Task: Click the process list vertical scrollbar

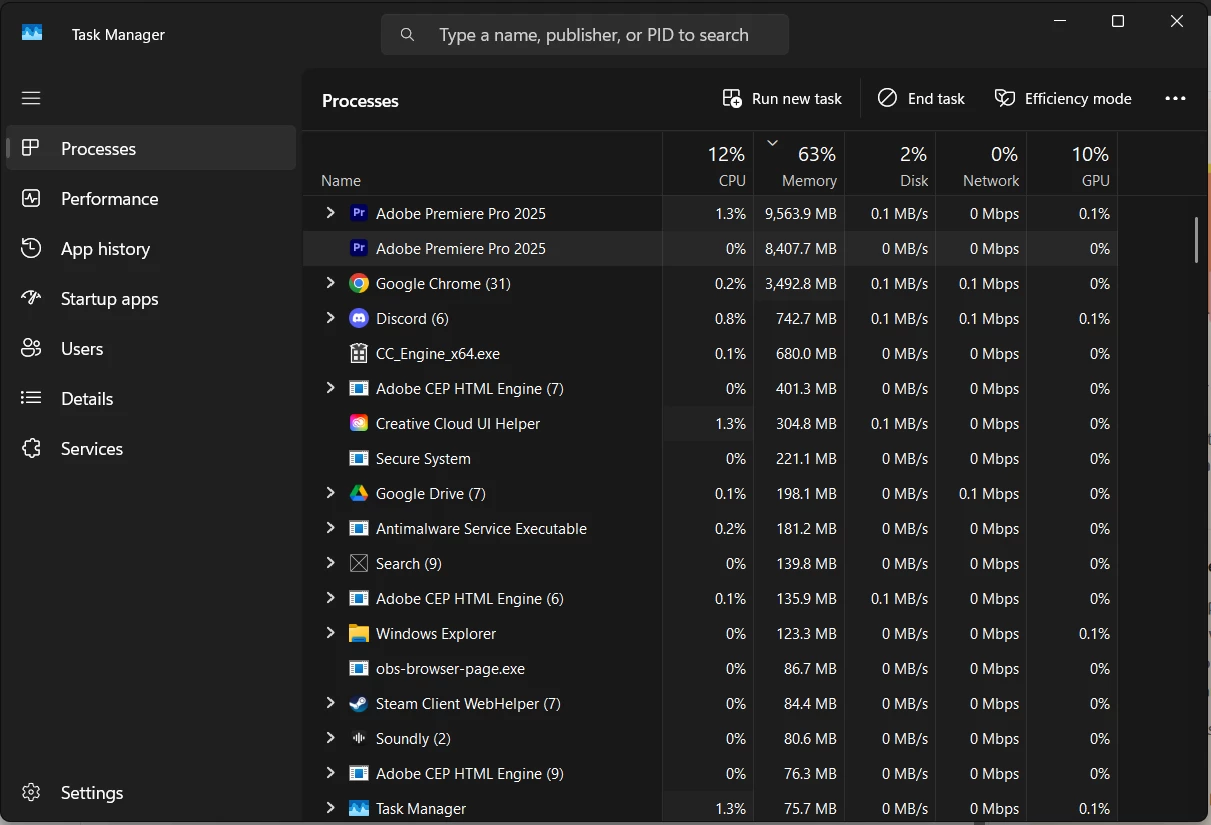Action: tap(1196, 240)
